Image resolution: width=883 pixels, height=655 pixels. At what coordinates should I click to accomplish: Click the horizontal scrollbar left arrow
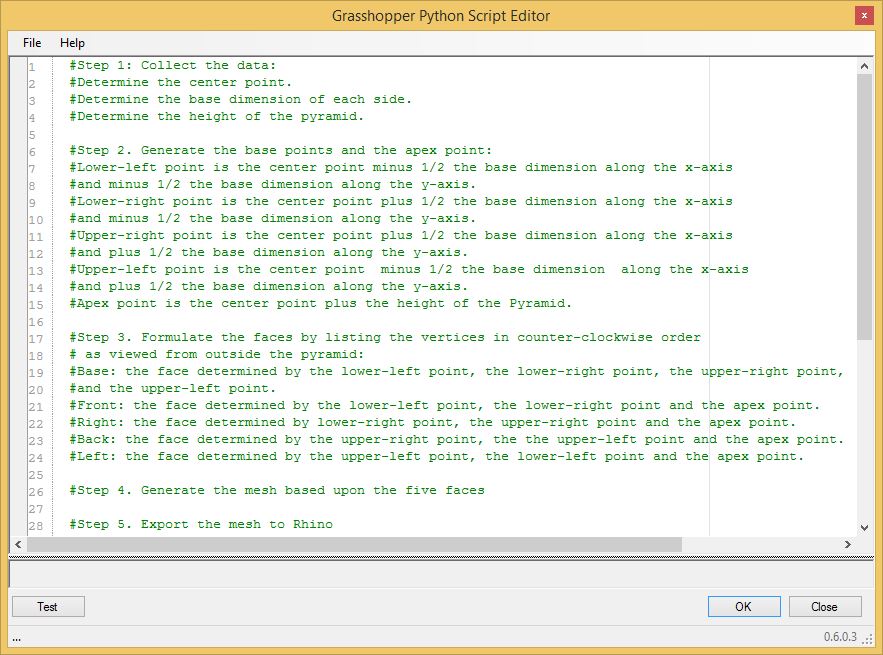(x=18, y=544)
